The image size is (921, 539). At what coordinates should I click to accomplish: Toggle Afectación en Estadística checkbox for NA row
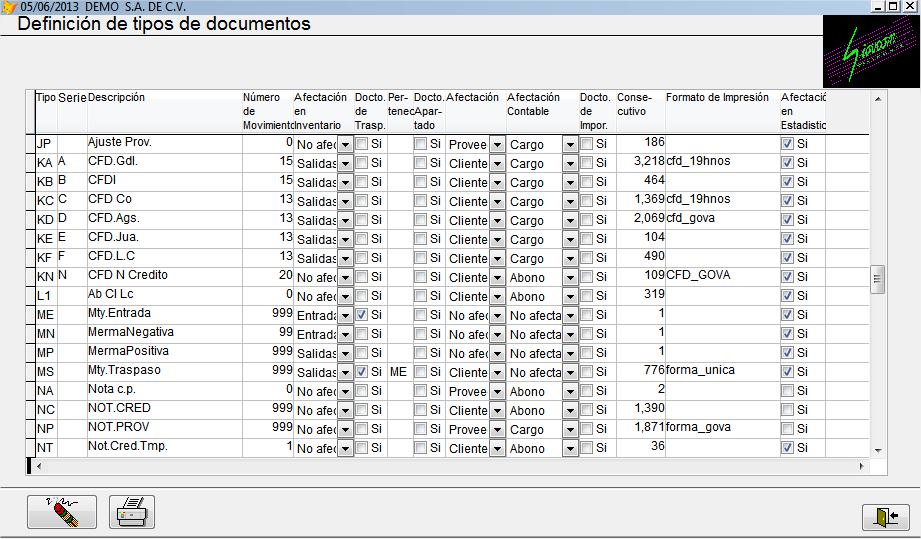[x=788, y=390]
